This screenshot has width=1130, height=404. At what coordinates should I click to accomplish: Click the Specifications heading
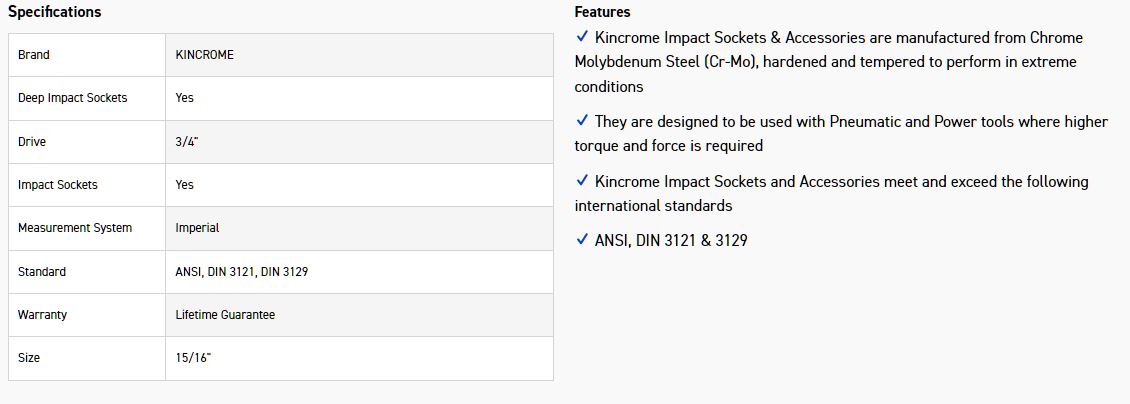pyautogui.click(x=54, y=12)
